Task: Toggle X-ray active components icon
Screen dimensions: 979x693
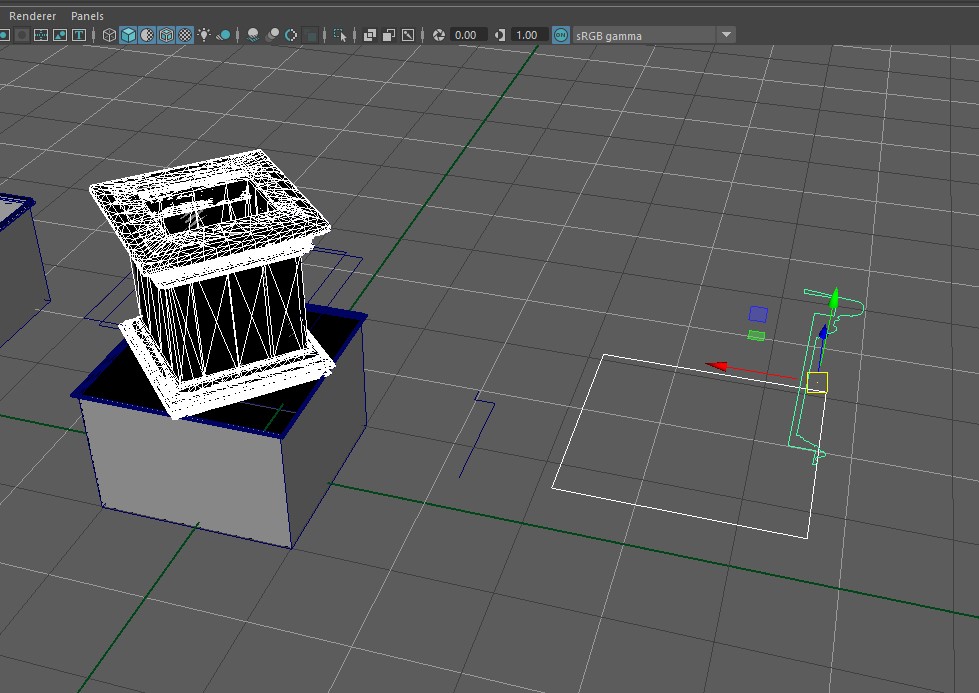Action: 389,35
